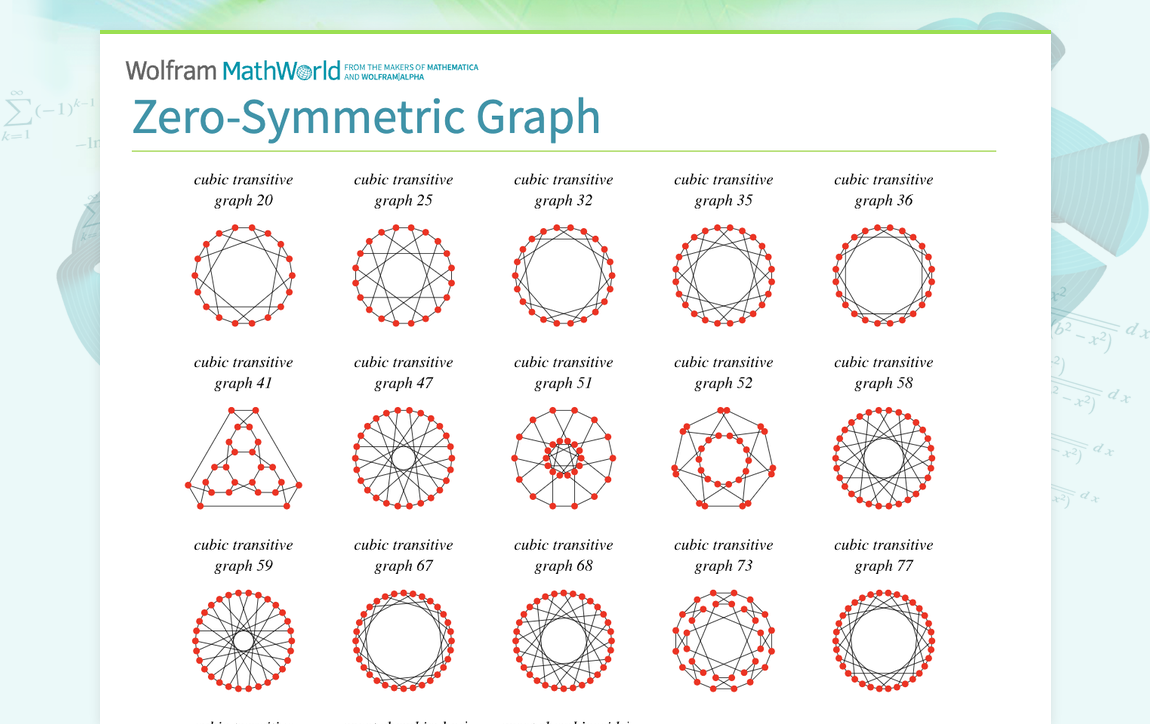Open cubic transitive graph 36 thumbnail
The height and width of the screenshot is (724, 1150).
(x=883, y=275)
